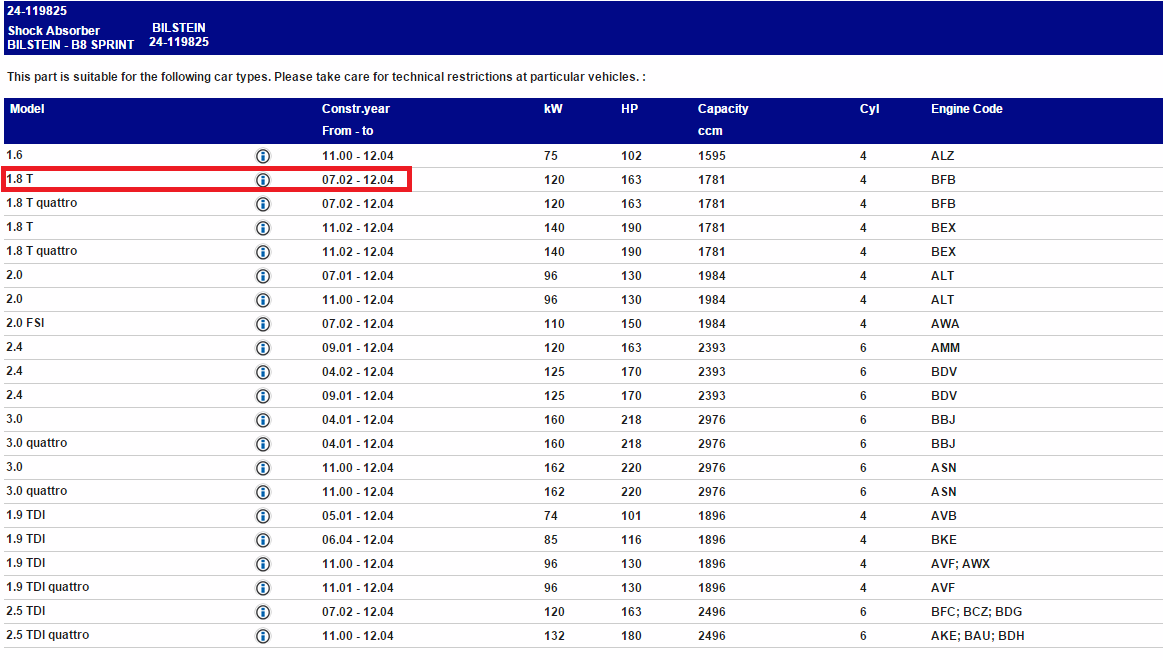The height and width of the screenshot is (660, 1163).
Task: Click the Model column header
Action: pos(27,109)
